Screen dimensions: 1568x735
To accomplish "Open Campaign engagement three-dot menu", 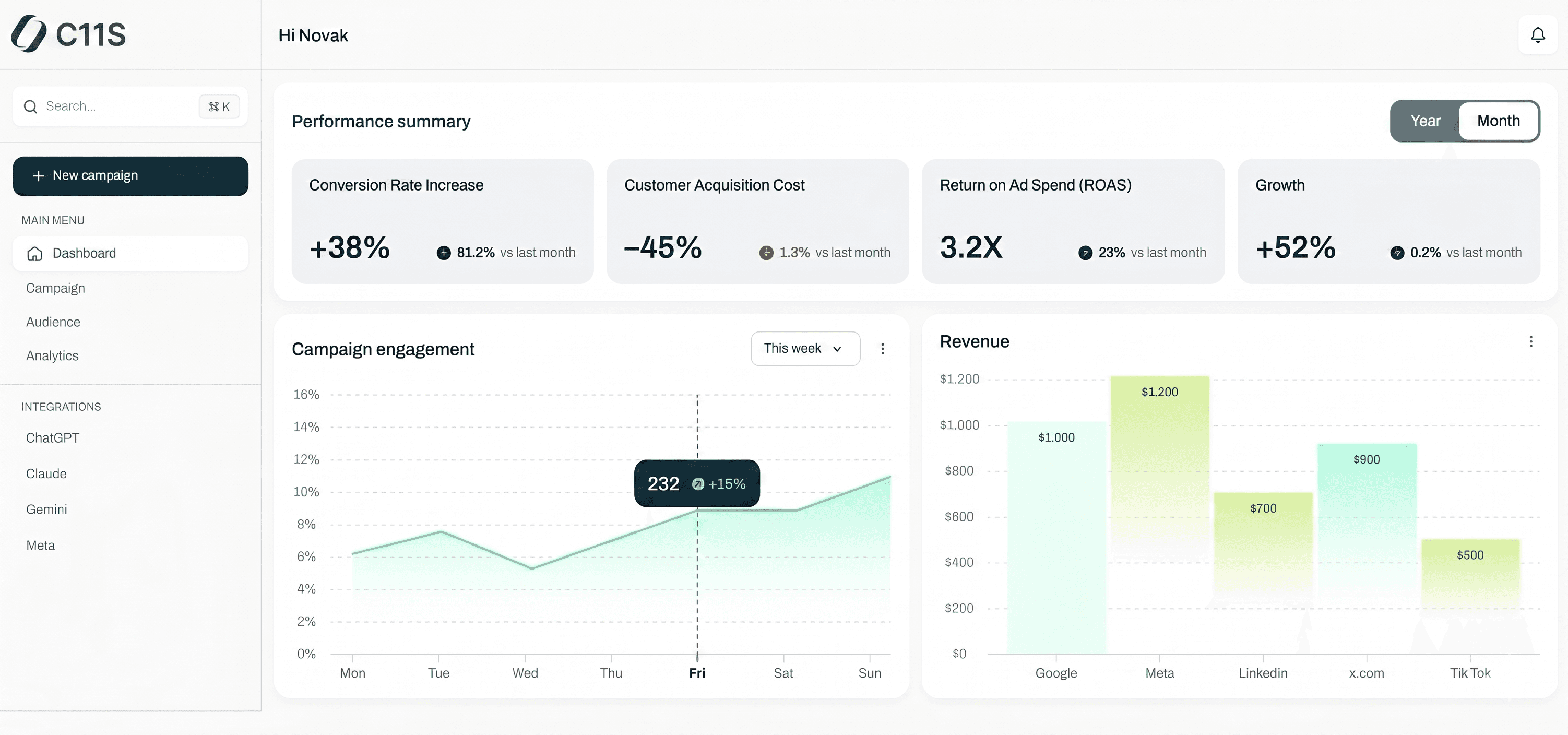I will (883, 349).
